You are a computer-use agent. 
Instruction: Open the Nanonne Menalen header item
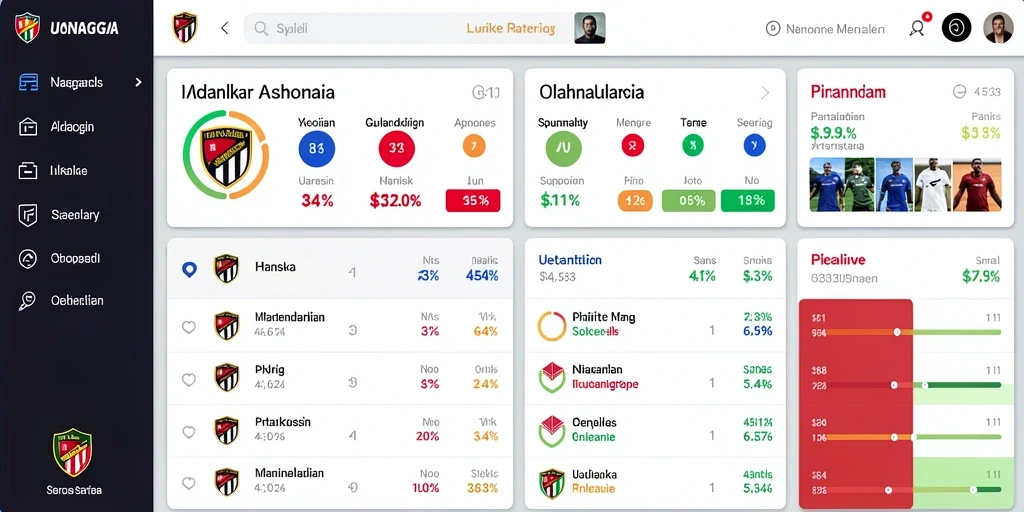(x=825, y=29)
